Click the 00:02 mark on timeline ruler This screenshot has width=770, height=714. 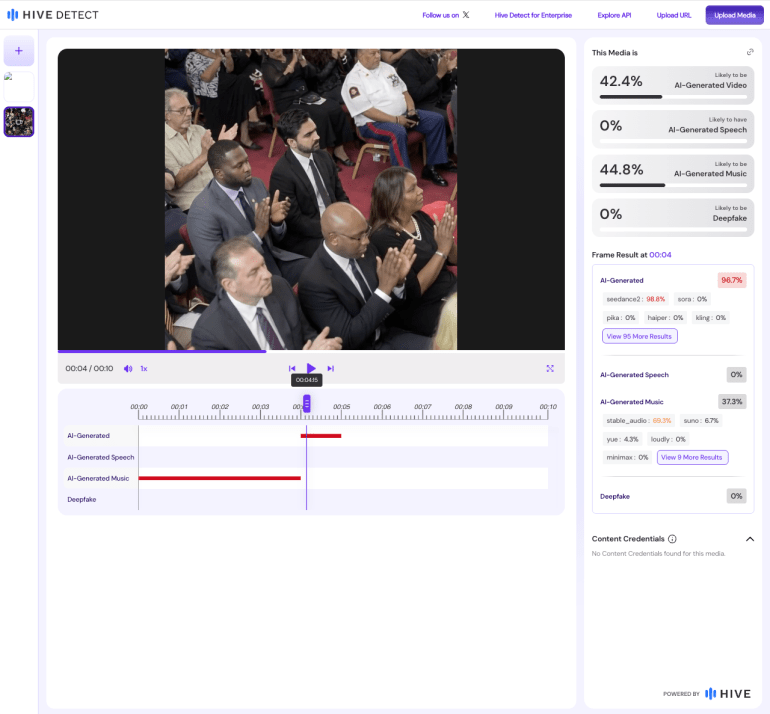click(220, 407)
